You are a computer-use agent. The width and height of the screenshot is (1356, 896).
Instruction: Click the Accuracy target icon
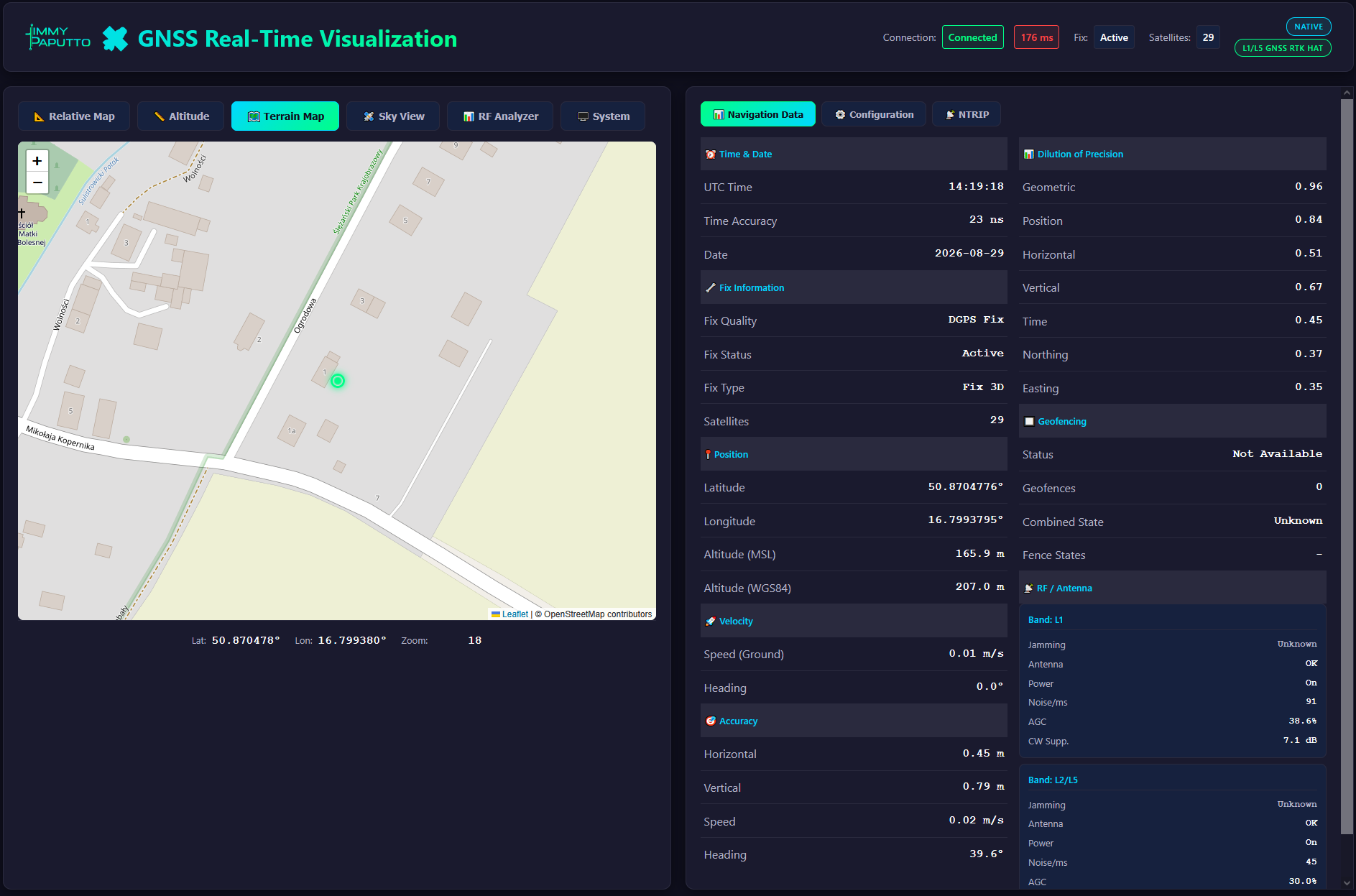tap(711, 721)
